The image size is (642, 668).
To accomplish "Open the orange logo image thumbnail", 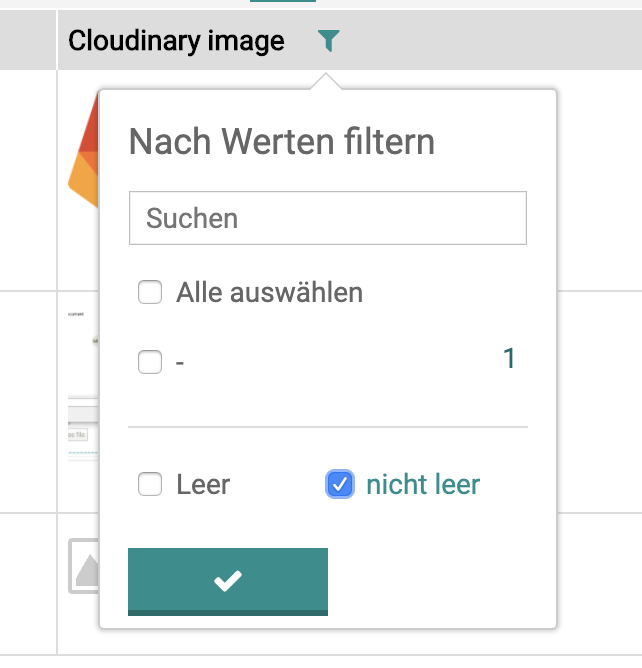I will [x=83, y=151].
